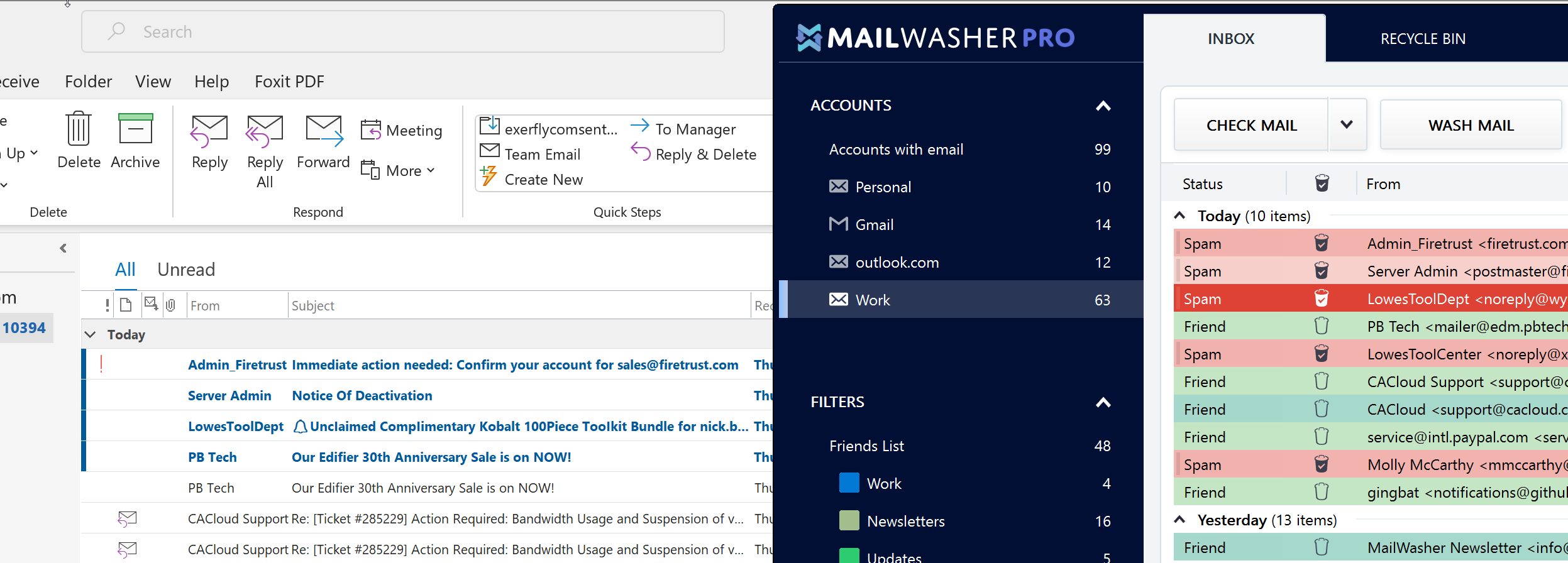Screen dimensions: 1568x563
Task: Click the Reply envelope icon
Action: point(209,131)
